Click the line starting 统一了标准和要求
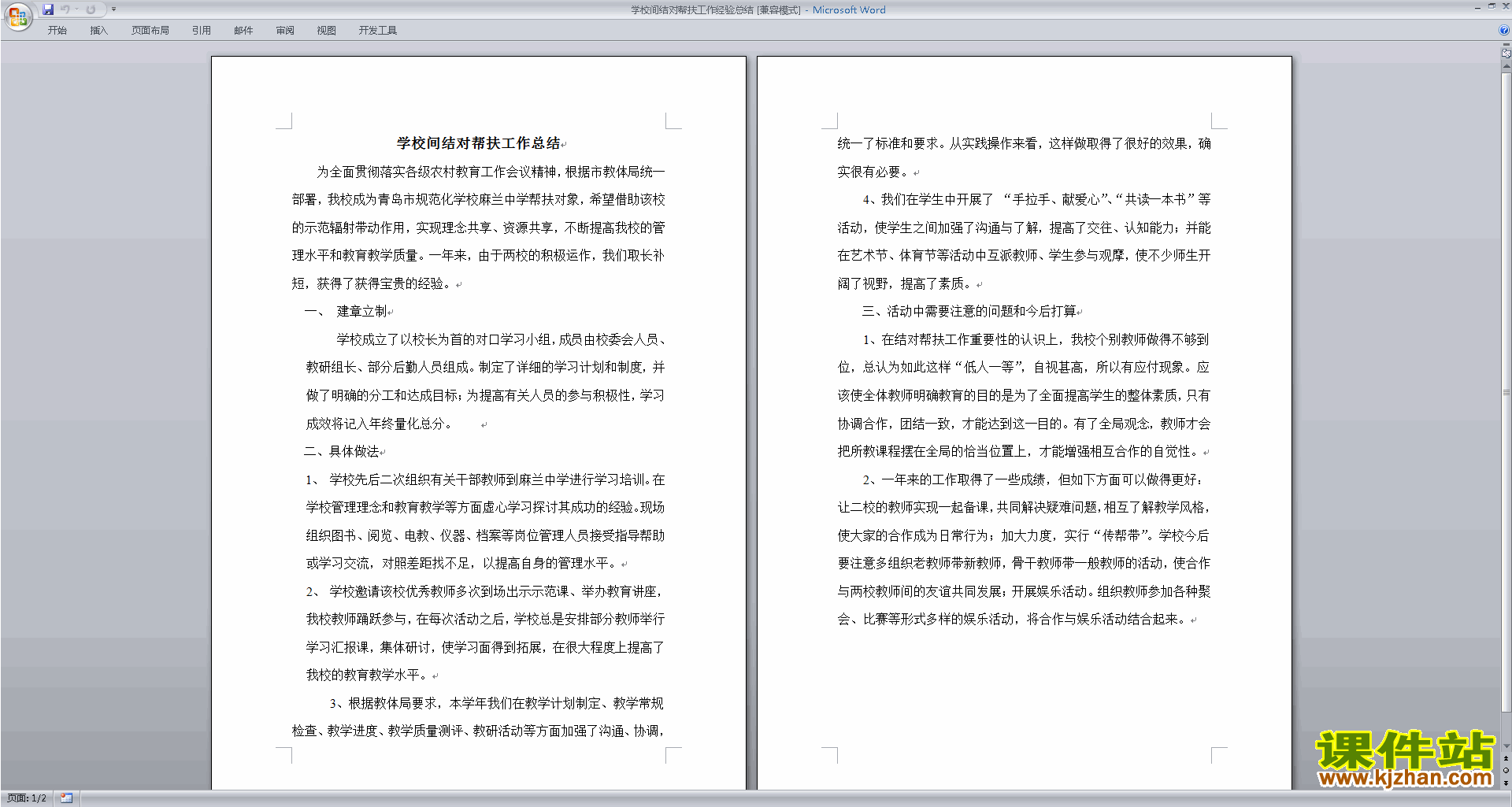The height and width of the screenshot is (807, 1512). click(x=1024, y=143)
